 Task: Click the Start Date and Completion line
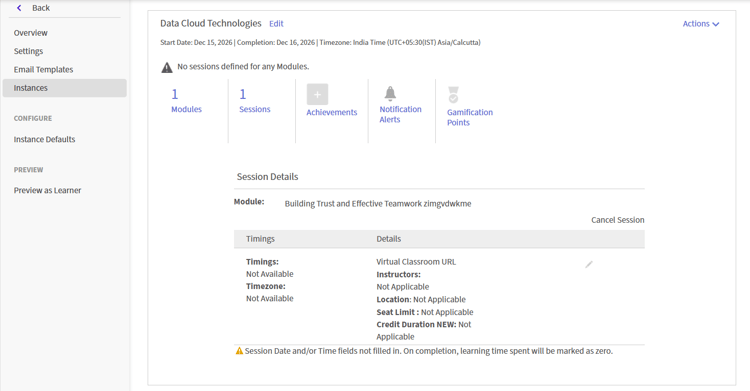(320, 42)
